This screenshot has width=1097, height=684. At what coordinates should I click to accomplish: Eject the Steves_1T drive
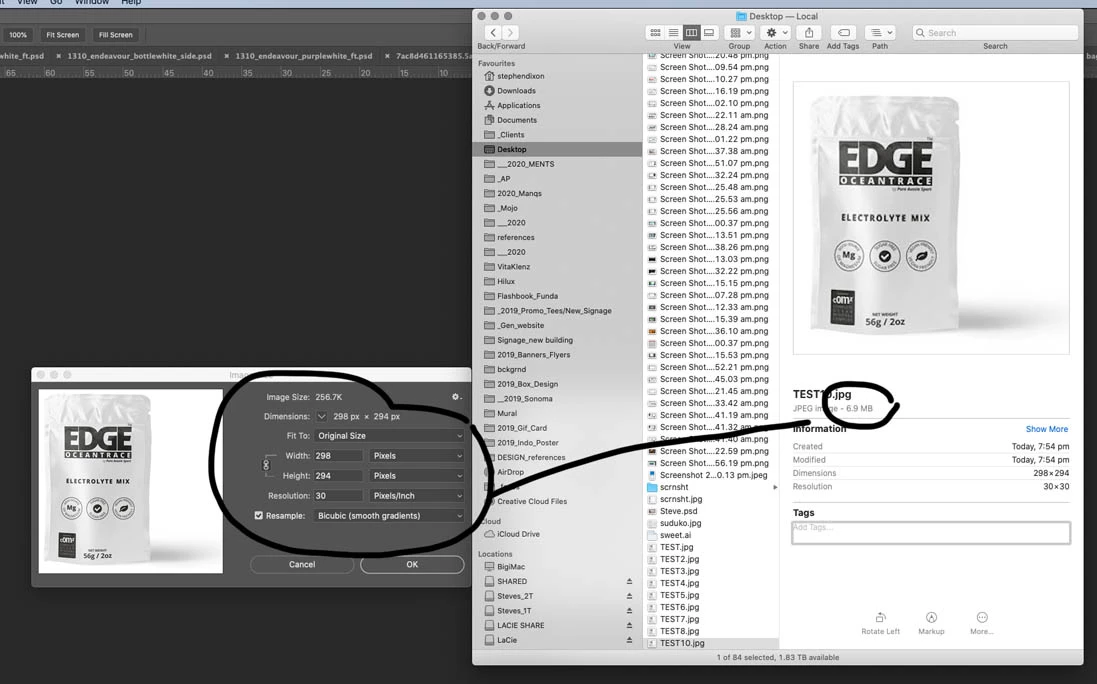[629, 611]
